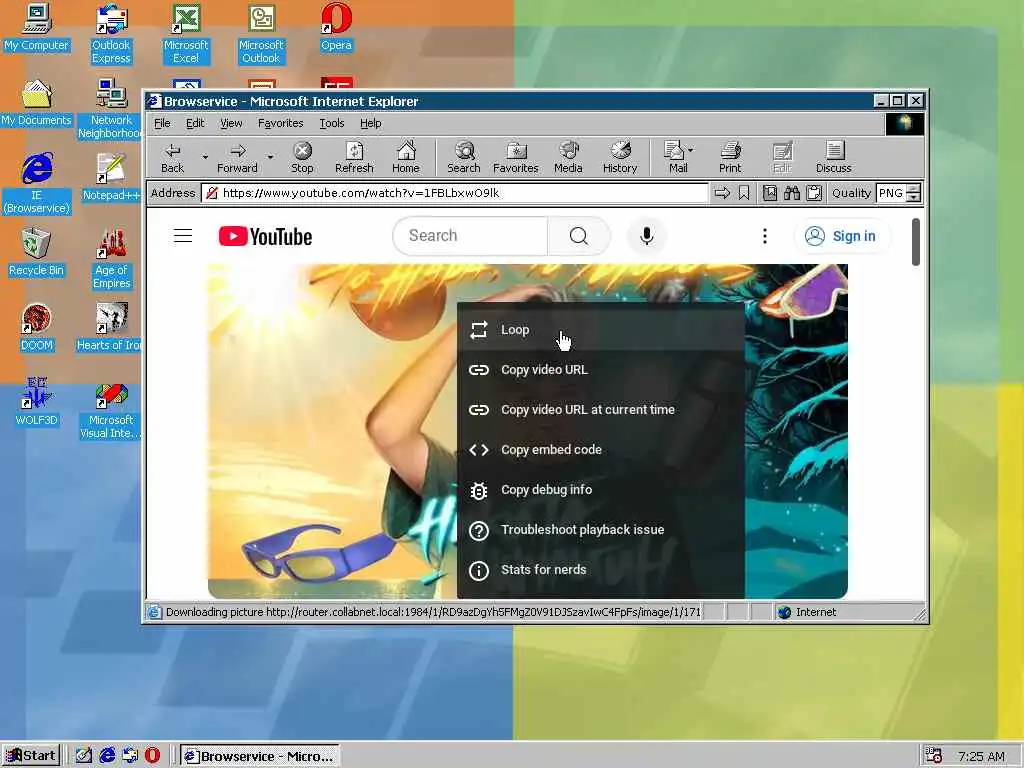Select the My Documents desktop icon
The height and width of the screenshot is (768, 1024).
coord(37,103)
